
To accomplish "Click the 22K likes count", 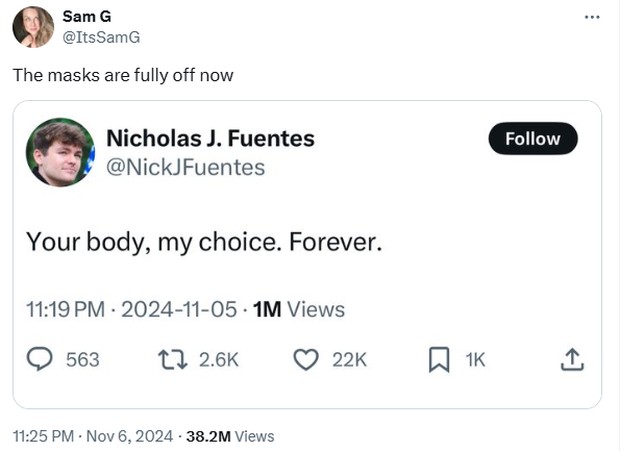I will (349, 360).
